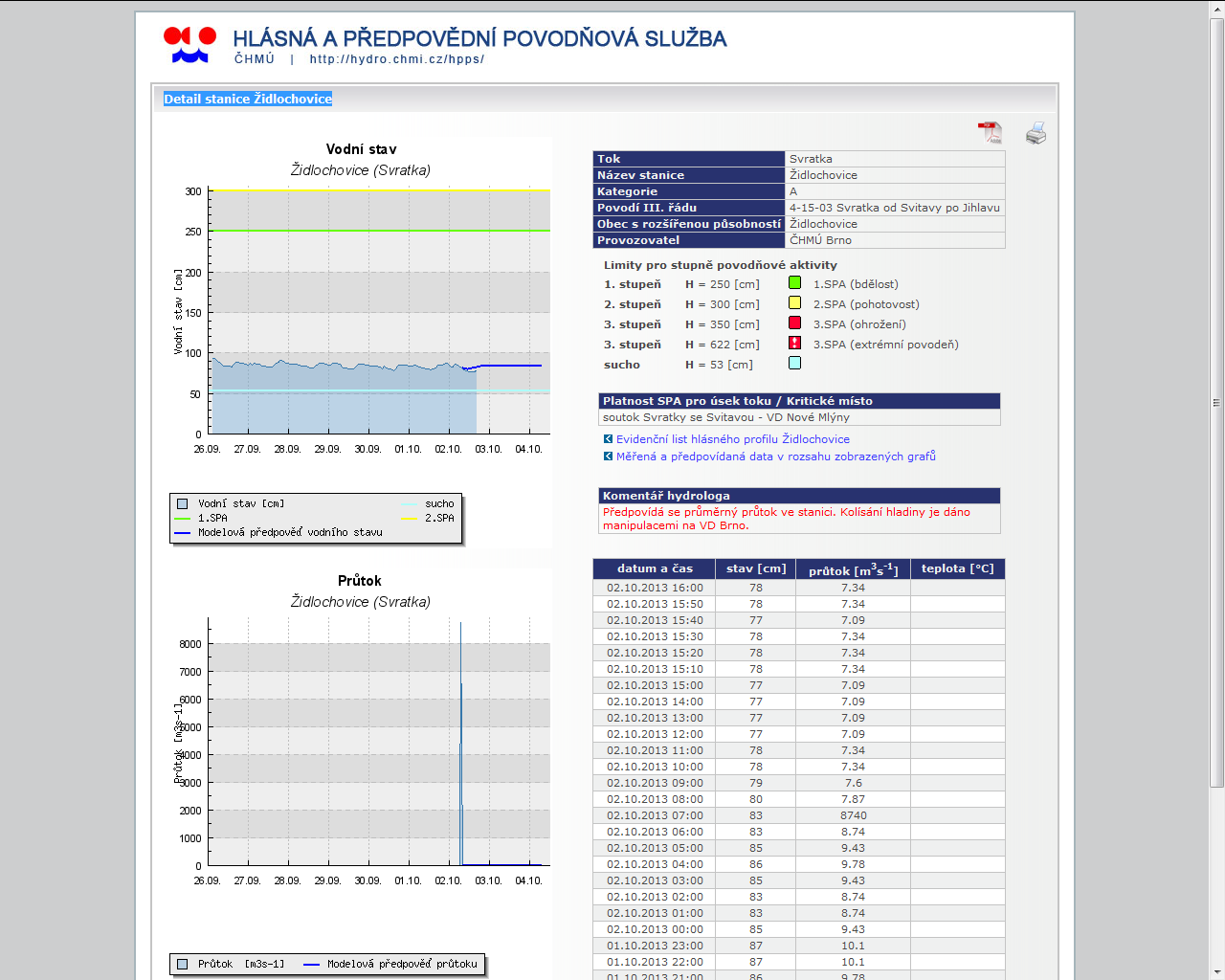This screenshot has width=1225, height=980.
Task: Click the extreme flood exclamation icon
Action: [x=794, y=343]
